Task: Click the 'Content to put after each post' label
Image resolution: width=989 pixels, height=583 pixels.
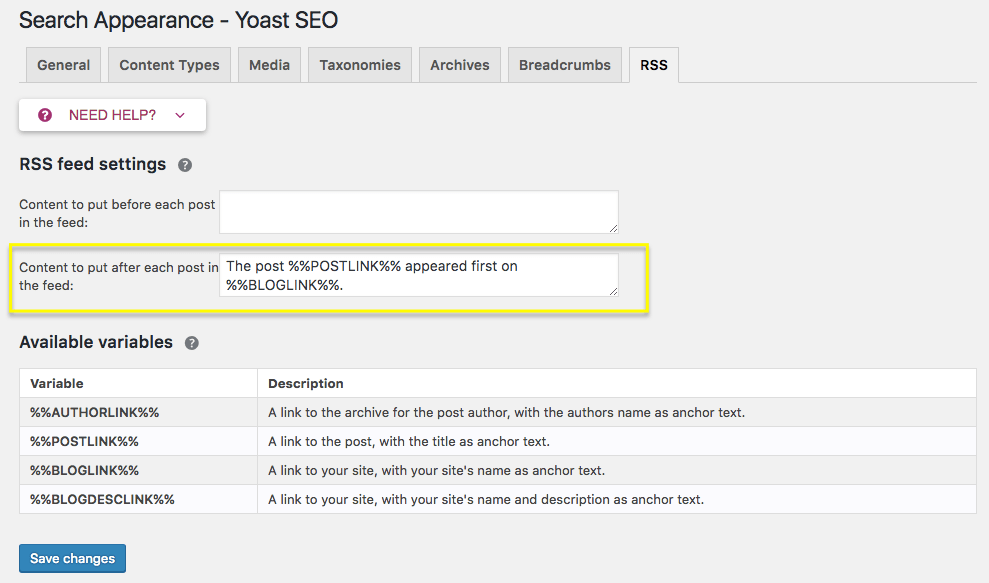Action: (119, 276)
